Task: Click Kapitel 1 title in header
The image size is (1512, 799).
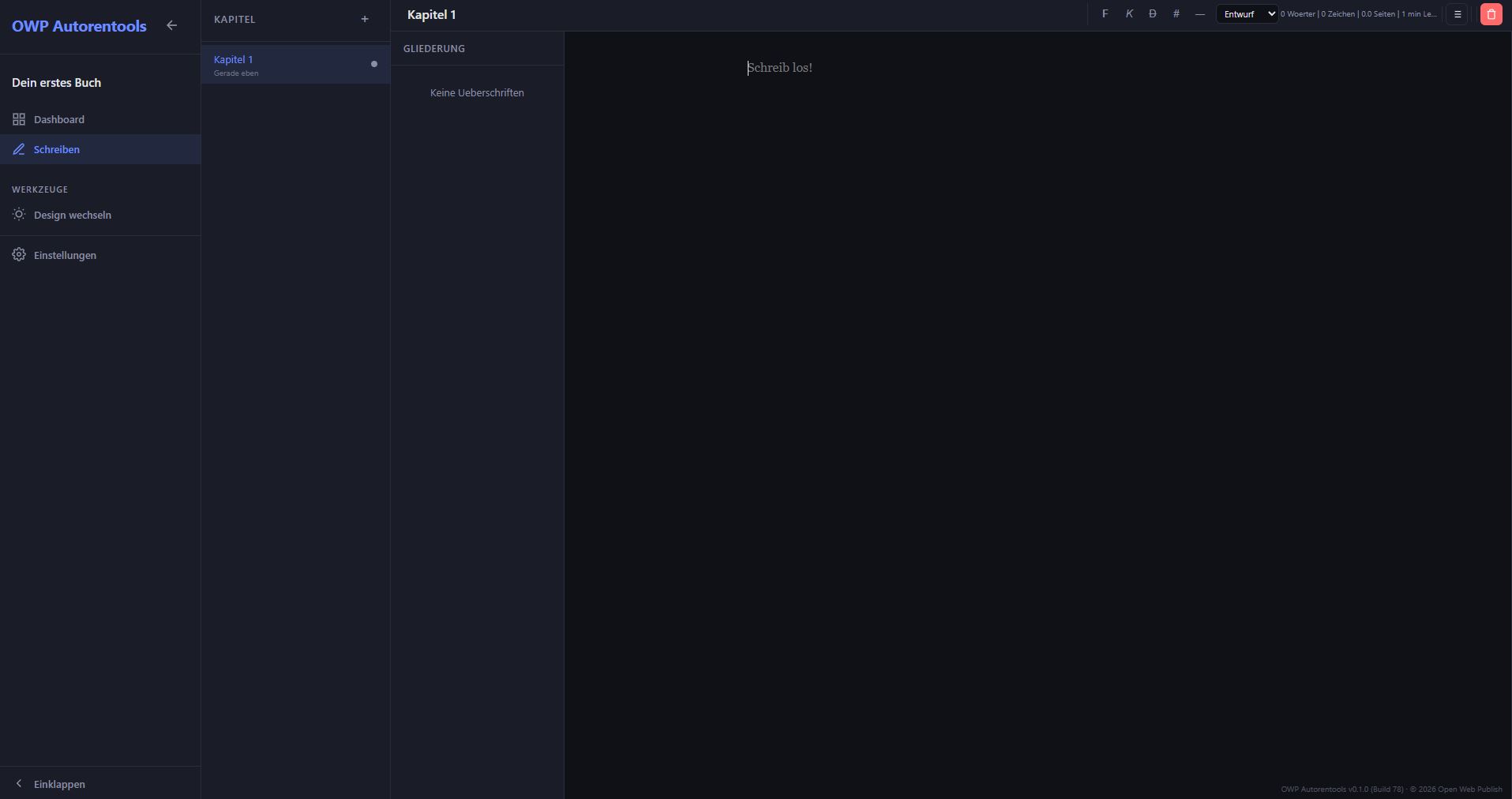Action: coord(432,15)
